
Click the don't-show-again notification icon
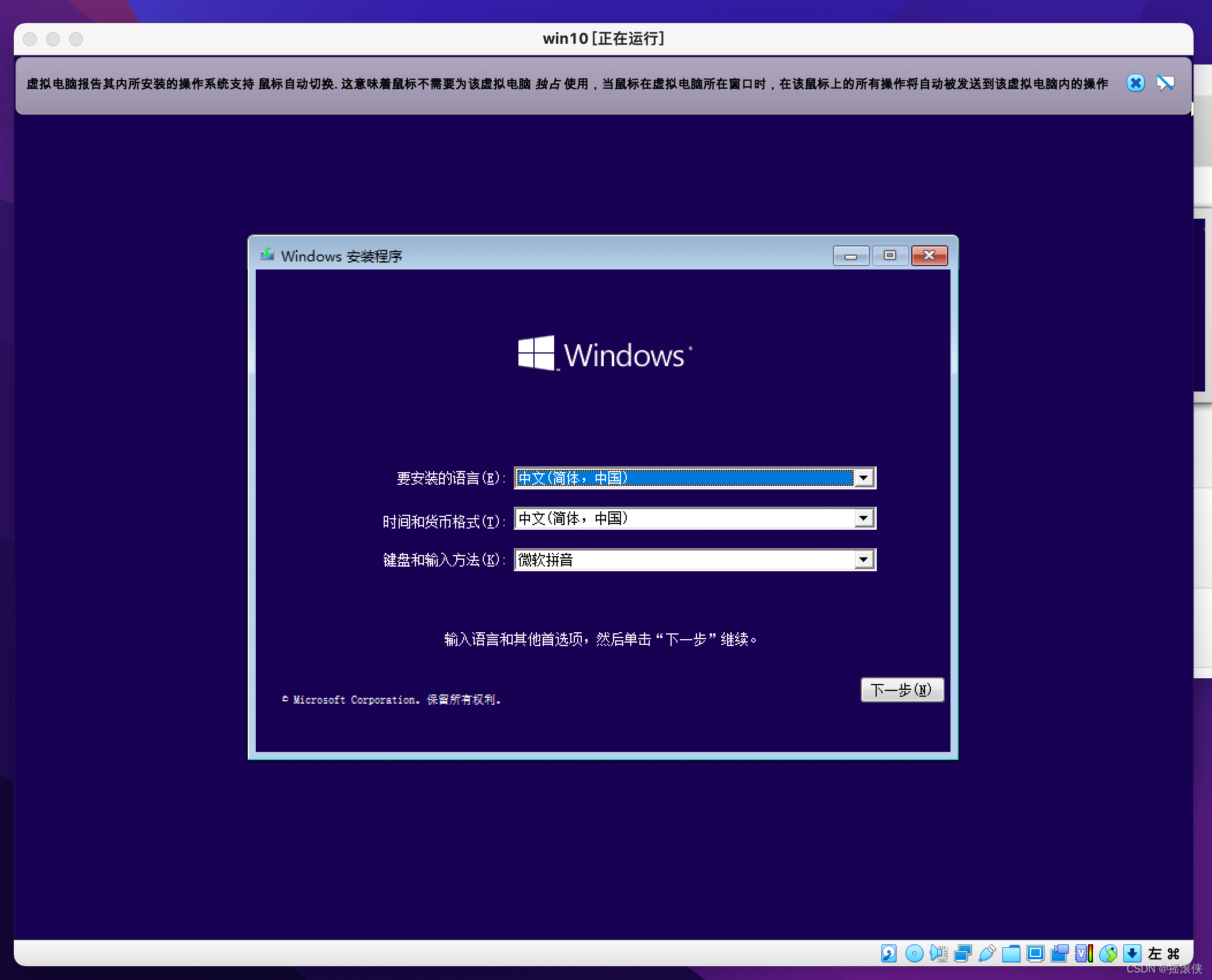(1165, 83)
